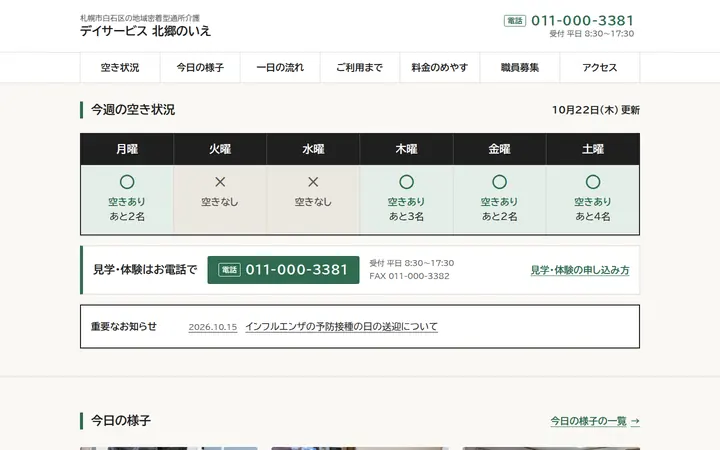Screen dimensions: 720x450
Task: Click 空きなし in the 水曜 cell
Action: (313, 202)
